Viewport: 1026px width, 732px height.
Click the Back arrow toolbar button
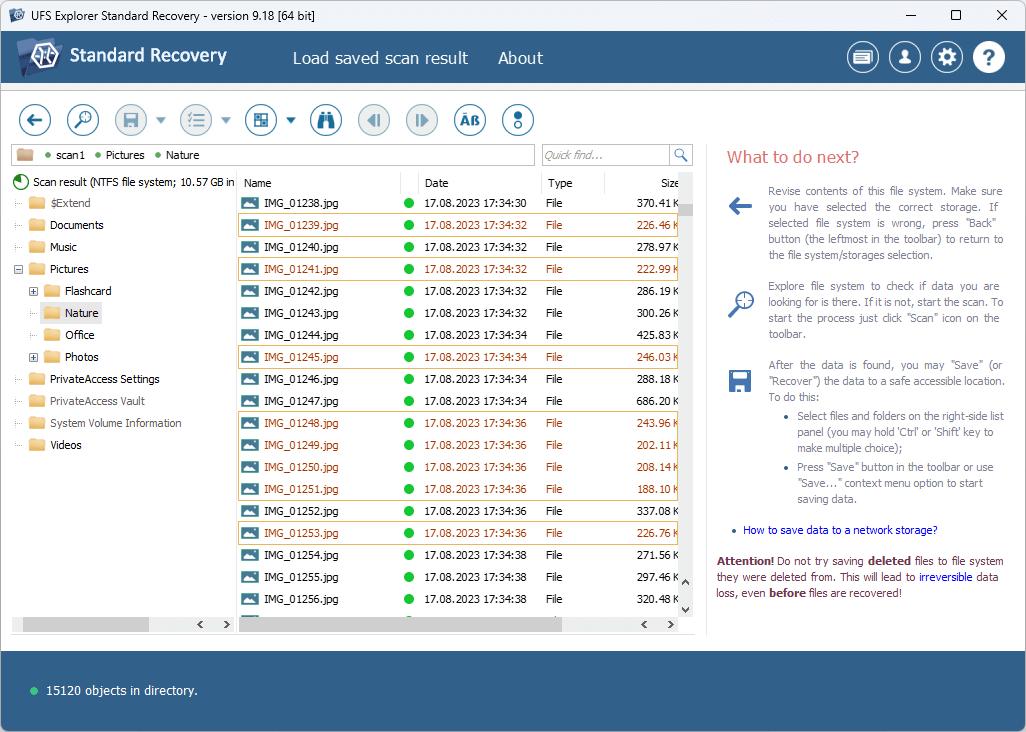(35, 120)
